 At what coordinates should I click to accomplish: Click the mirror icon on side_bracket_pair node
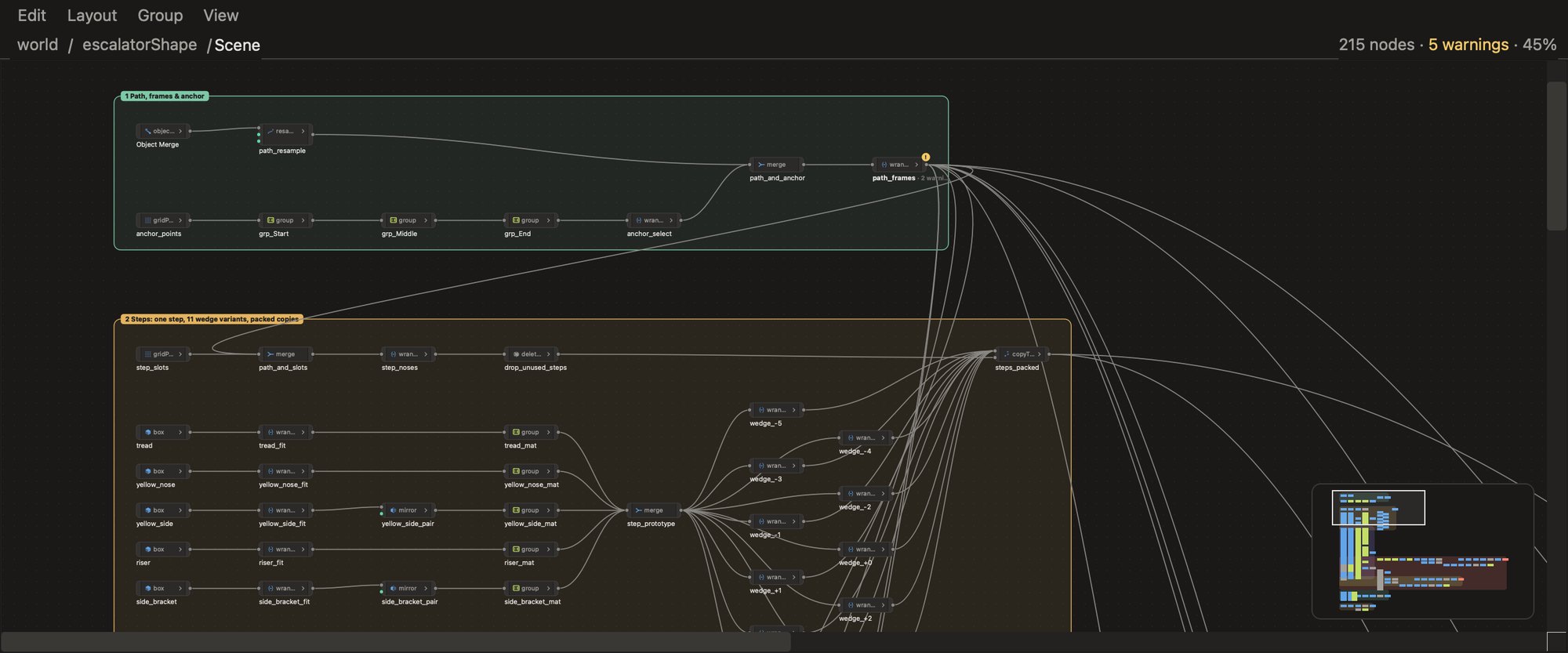click(x=394, y=589)
